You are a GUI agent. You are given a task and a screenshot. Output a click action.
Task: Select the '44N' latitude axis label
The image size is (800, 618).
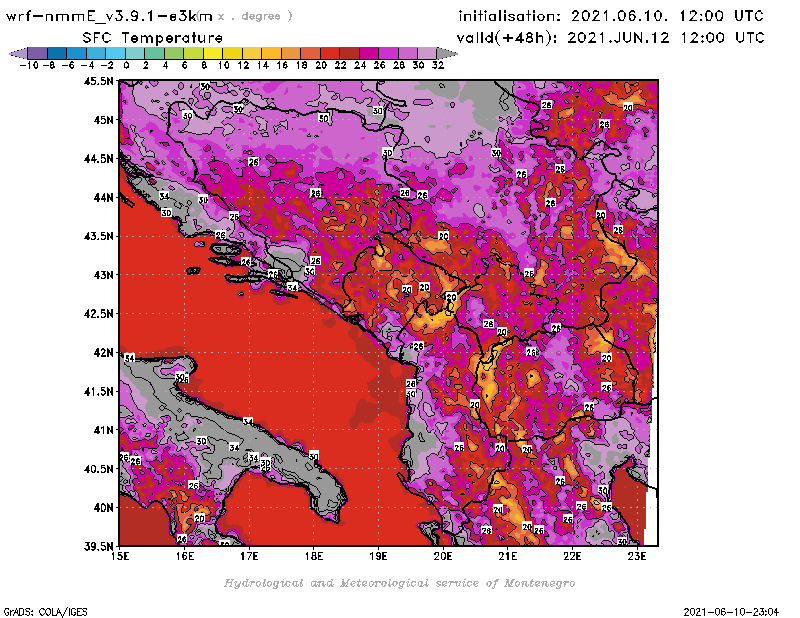tap(103, 197)
